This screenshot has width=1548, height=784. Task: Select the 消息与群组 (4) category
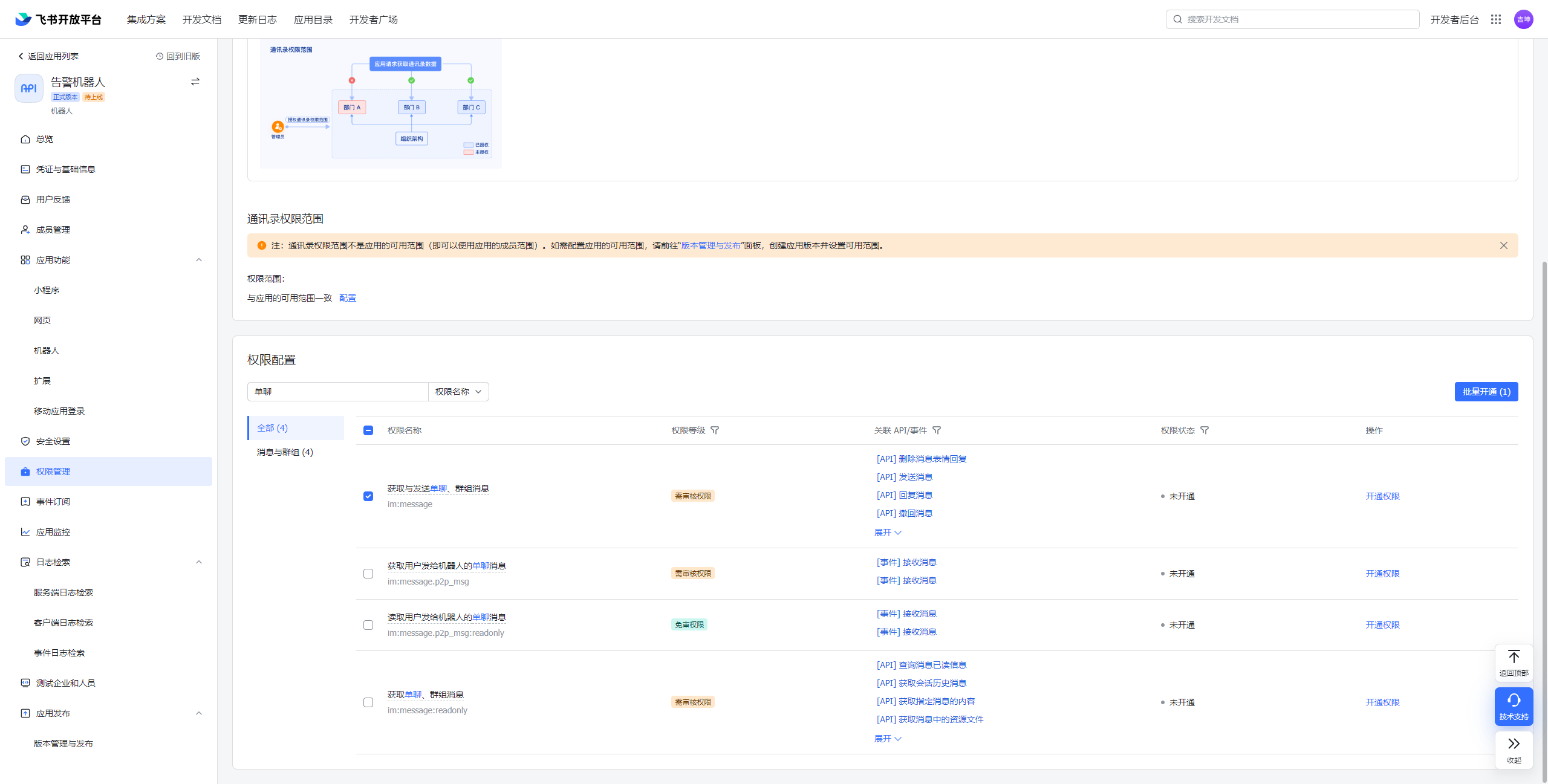[285, 452]
